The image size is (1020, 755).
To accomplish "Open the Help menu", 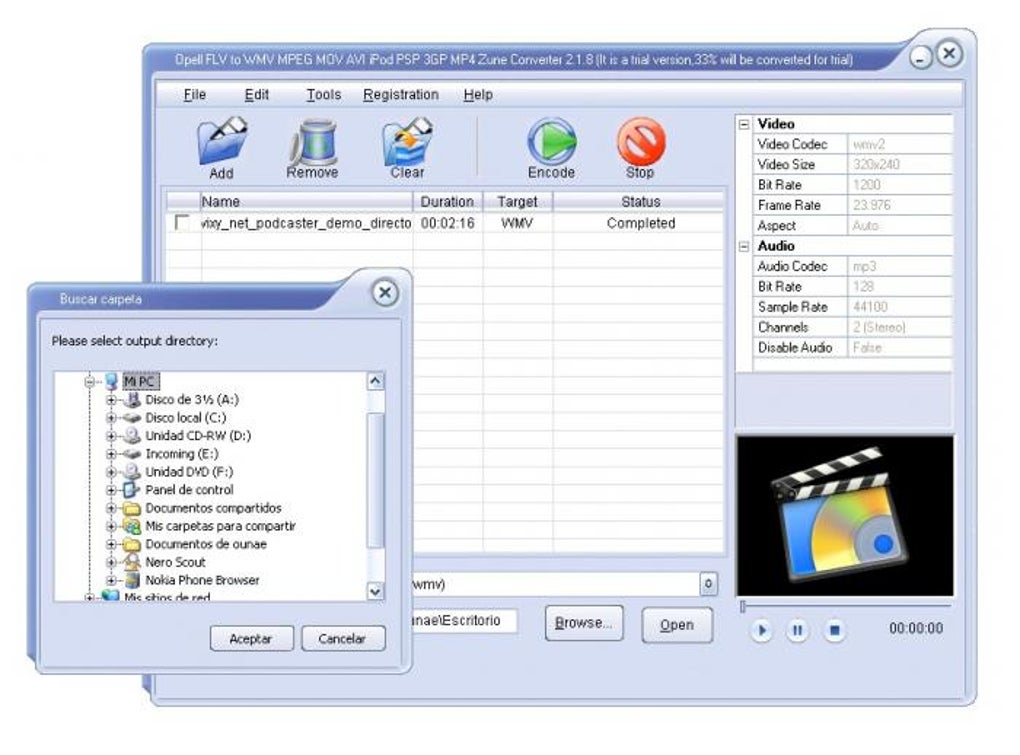I will pyautogui.click(x=478, y=95).
